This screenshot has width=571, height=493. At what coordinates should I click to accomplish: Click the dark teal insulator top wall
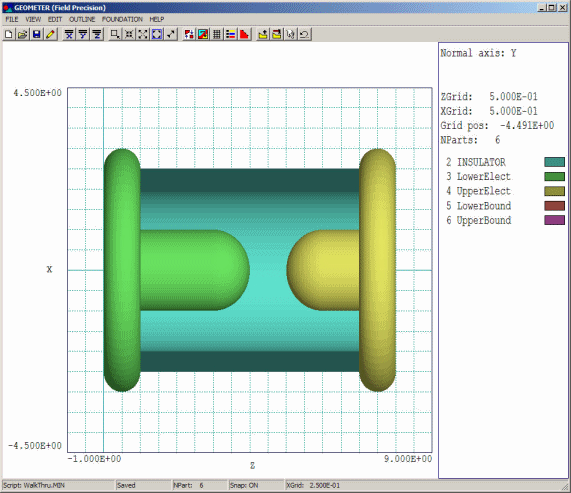pos(250,180)
